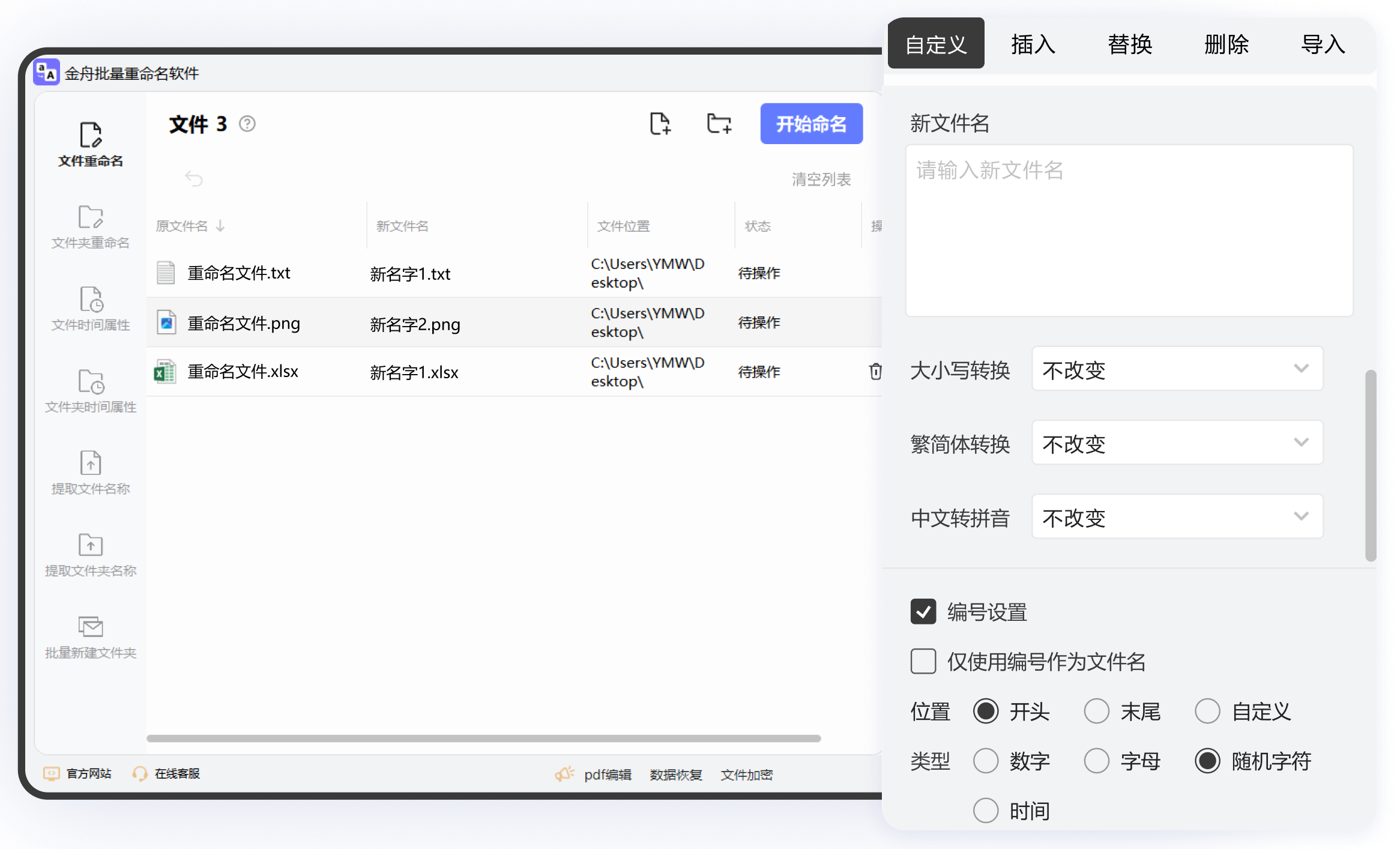Expand the 中文转拼音 dropdown

coord(1177,517)
